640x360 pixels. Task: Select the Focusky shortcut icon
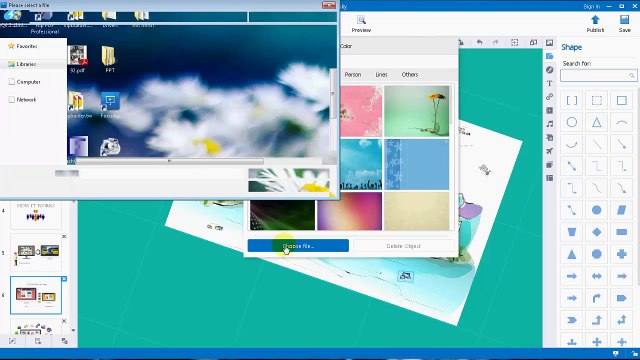pyautogui.click(x=110, y=105)
